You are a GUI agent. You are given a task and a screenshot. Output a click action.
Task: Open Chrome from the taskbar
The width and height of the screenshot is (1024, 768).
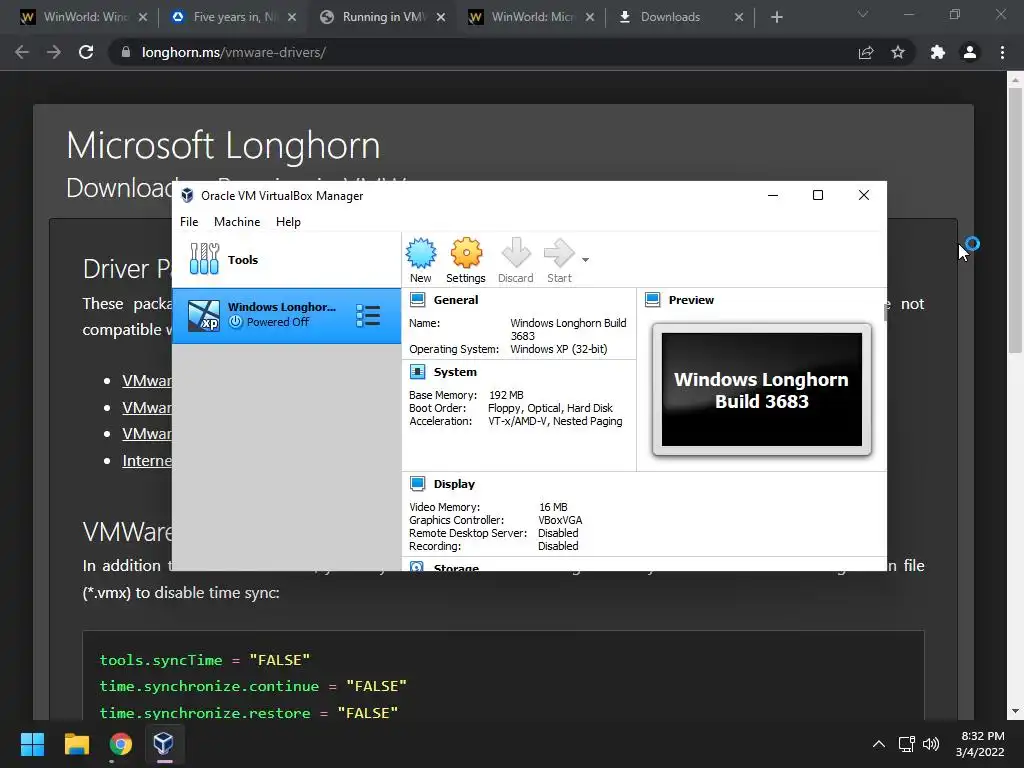tap(120, 744)
